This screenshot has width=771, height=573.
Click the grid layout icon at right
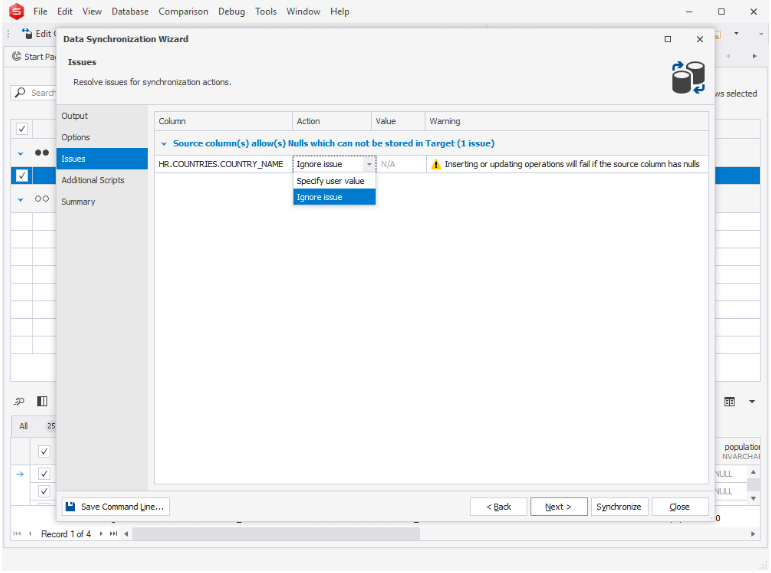click(729, 401)
